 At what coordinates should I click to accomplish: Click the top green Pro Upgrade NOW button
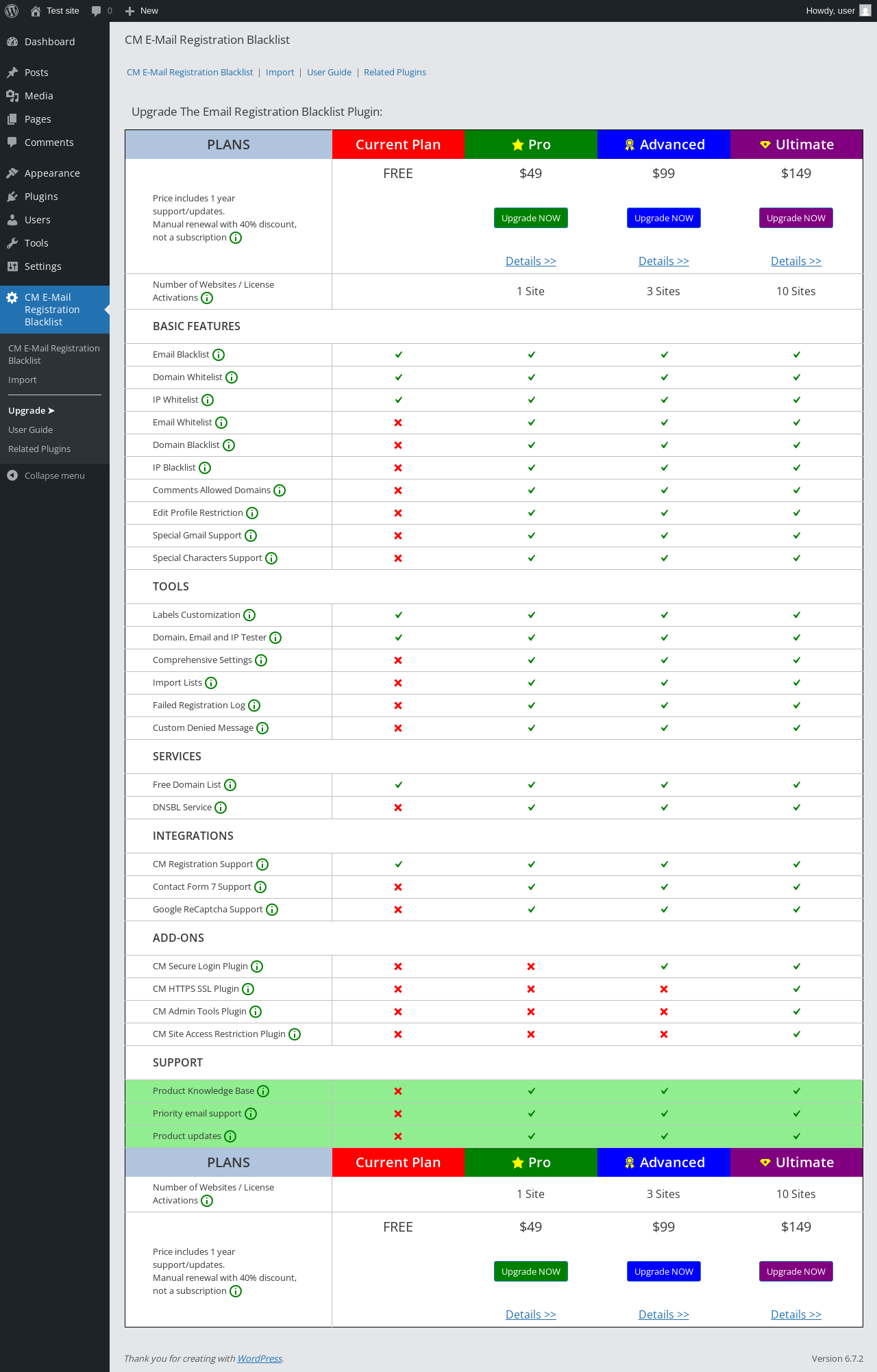pyautogui.click(x=531, y=218)
